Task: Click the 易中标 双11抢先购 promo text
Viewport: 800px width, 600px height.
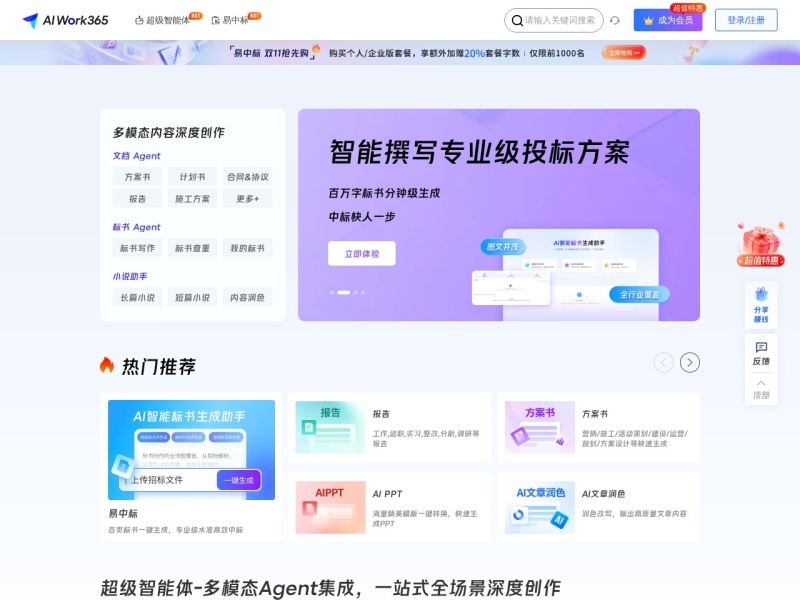Action: (271, 53)
